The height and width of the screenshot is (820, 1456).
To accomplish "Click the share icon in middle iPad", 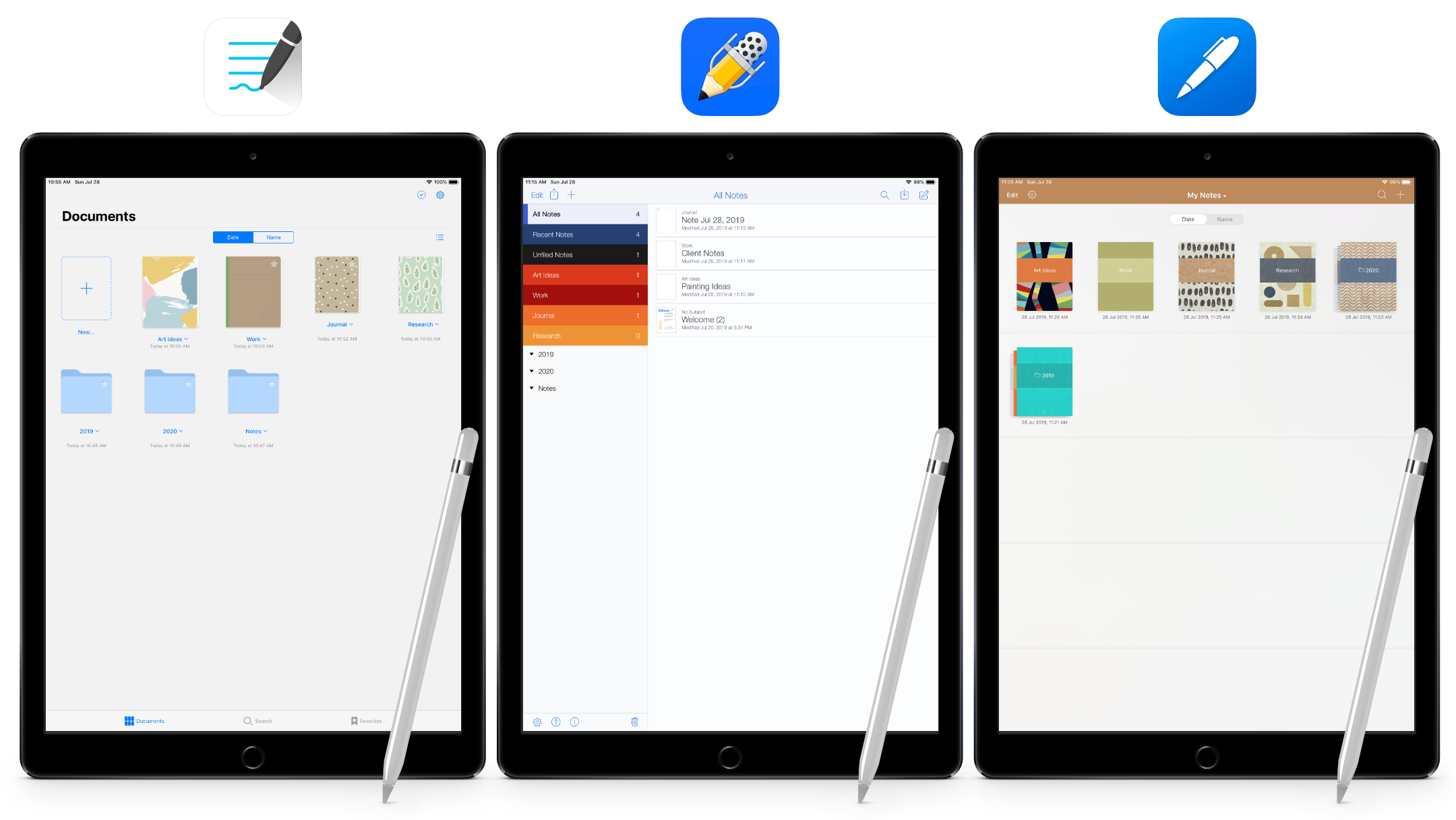I will tap(556, 195).
